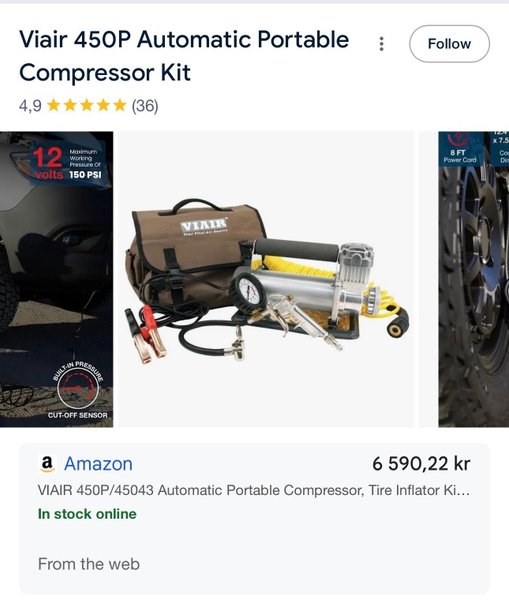This screenshot has width=509, height=600.
Task: Tap the 4,9 rating number
Action: (x=30, y=106)
